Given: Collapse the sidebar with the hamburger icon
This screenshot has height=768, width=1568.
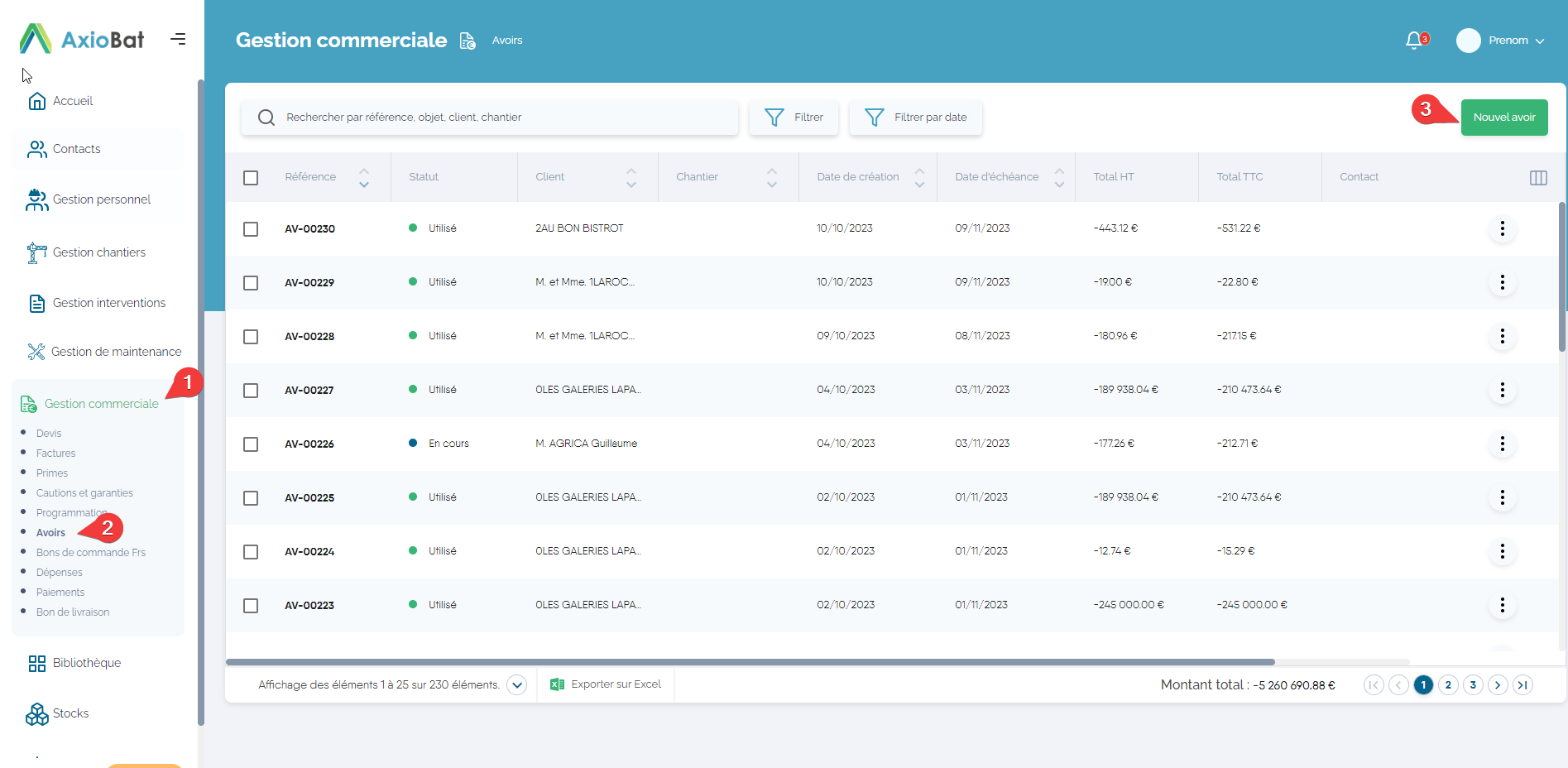Looking at the screenshot, I should [x=178, y=39].
